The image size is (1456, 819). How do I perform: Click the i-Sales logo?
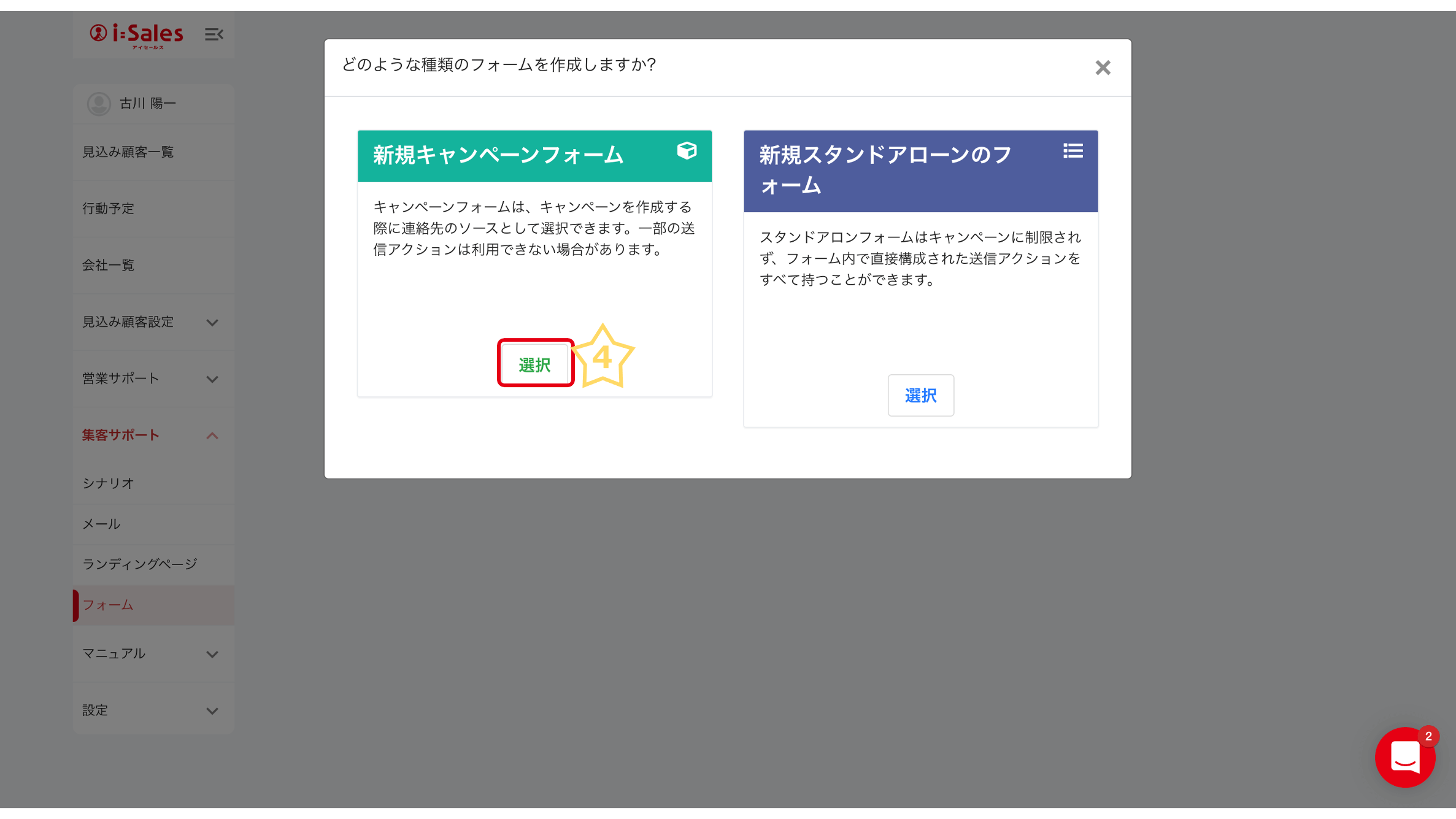(x=136, y=34)
